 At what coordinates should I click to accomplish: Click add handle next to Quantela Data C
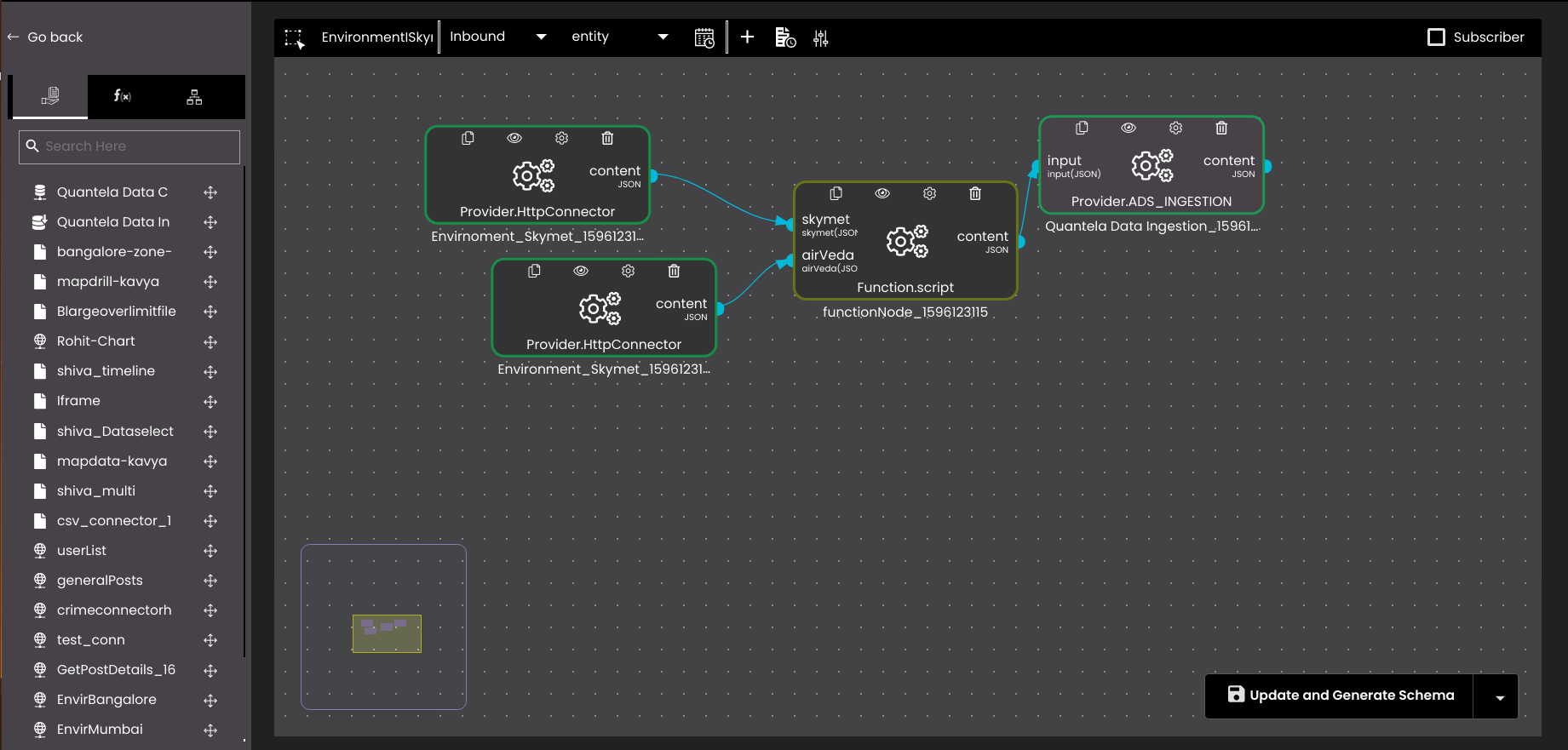[210, 192]
